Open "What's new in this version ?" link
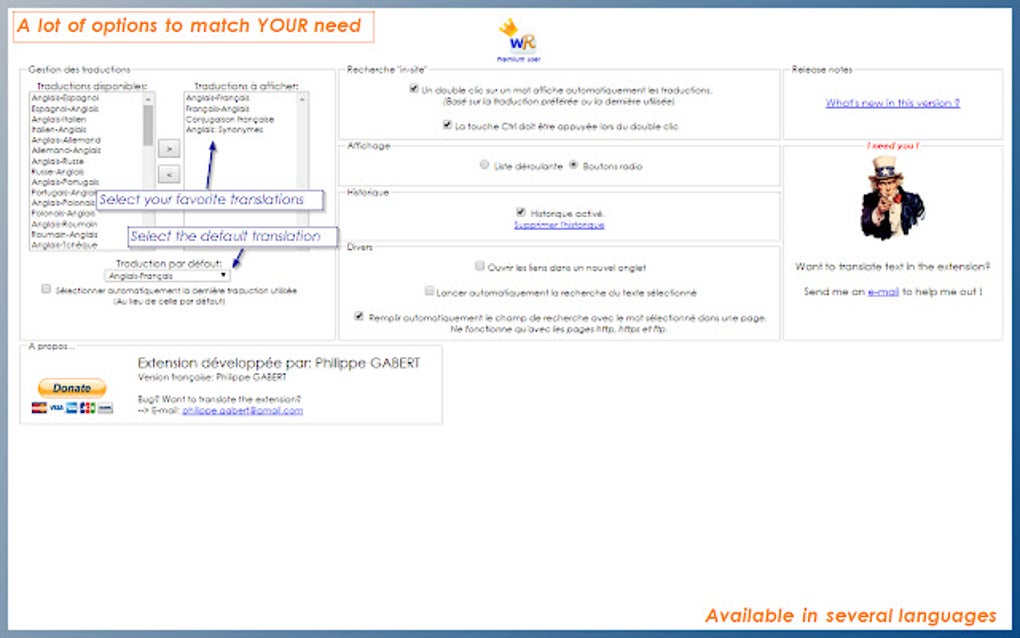Screen dimensions: 1020x638 coord(893,103)
